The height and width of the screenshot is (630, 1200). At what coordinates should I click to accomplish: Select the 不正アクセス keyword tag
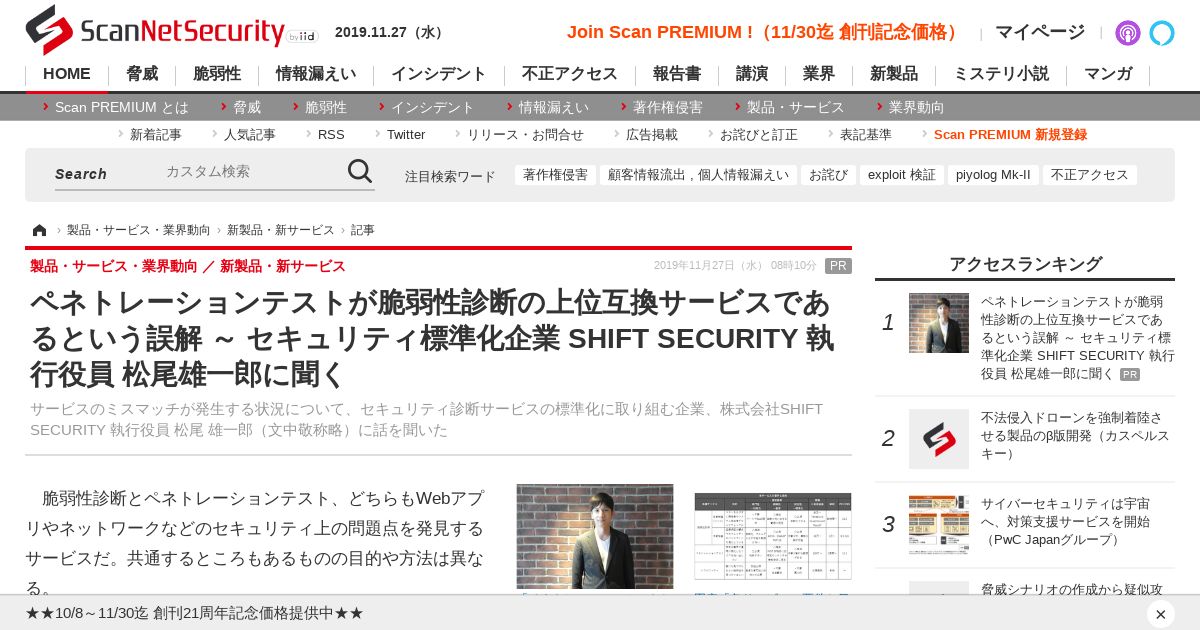pyautogui.click(x=1090, y=175)
